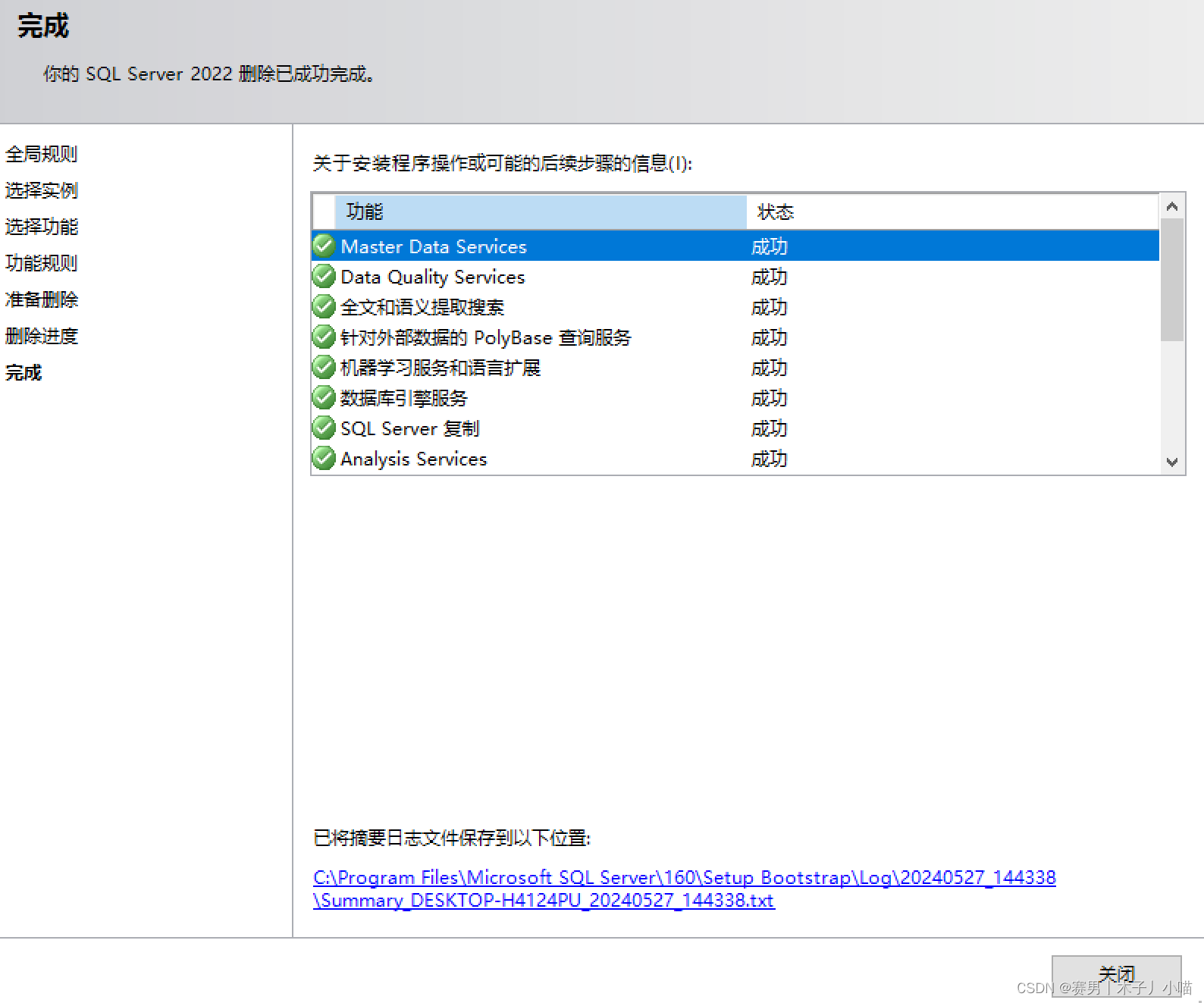Select the 完成 step in sidebar
Screen dimensions: 1204x1003
(x=24, y=372)
